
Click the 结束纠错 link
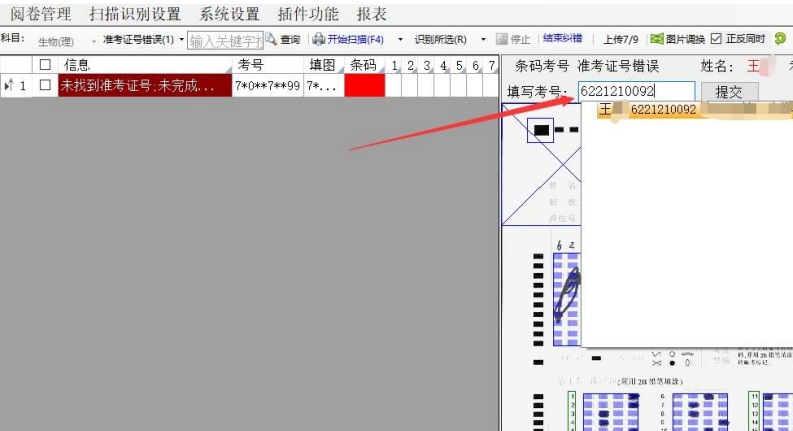[x=562, y=38]
